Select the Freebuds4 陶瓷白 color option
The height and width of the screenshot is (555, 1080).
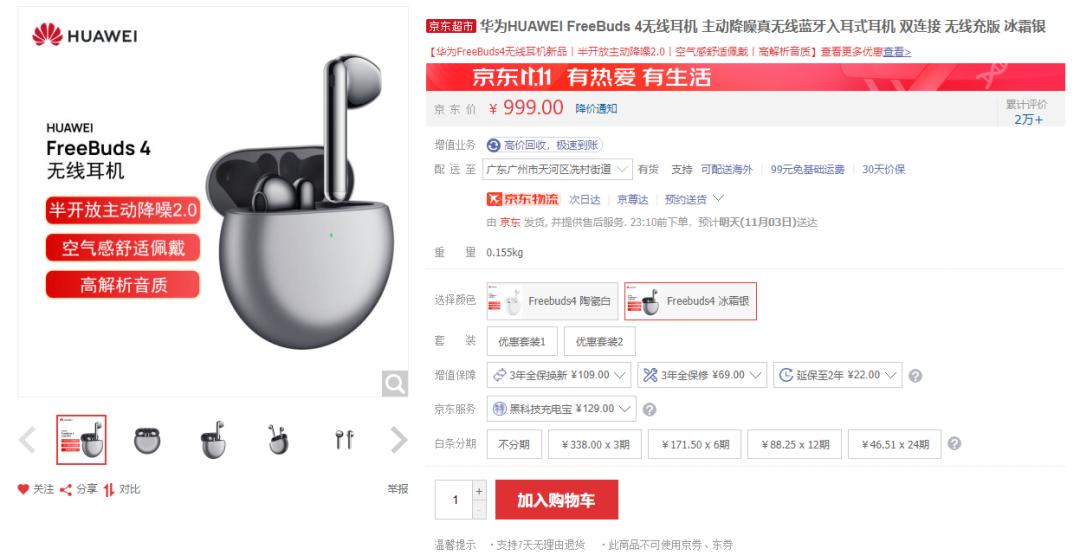[x=552, y=301]
